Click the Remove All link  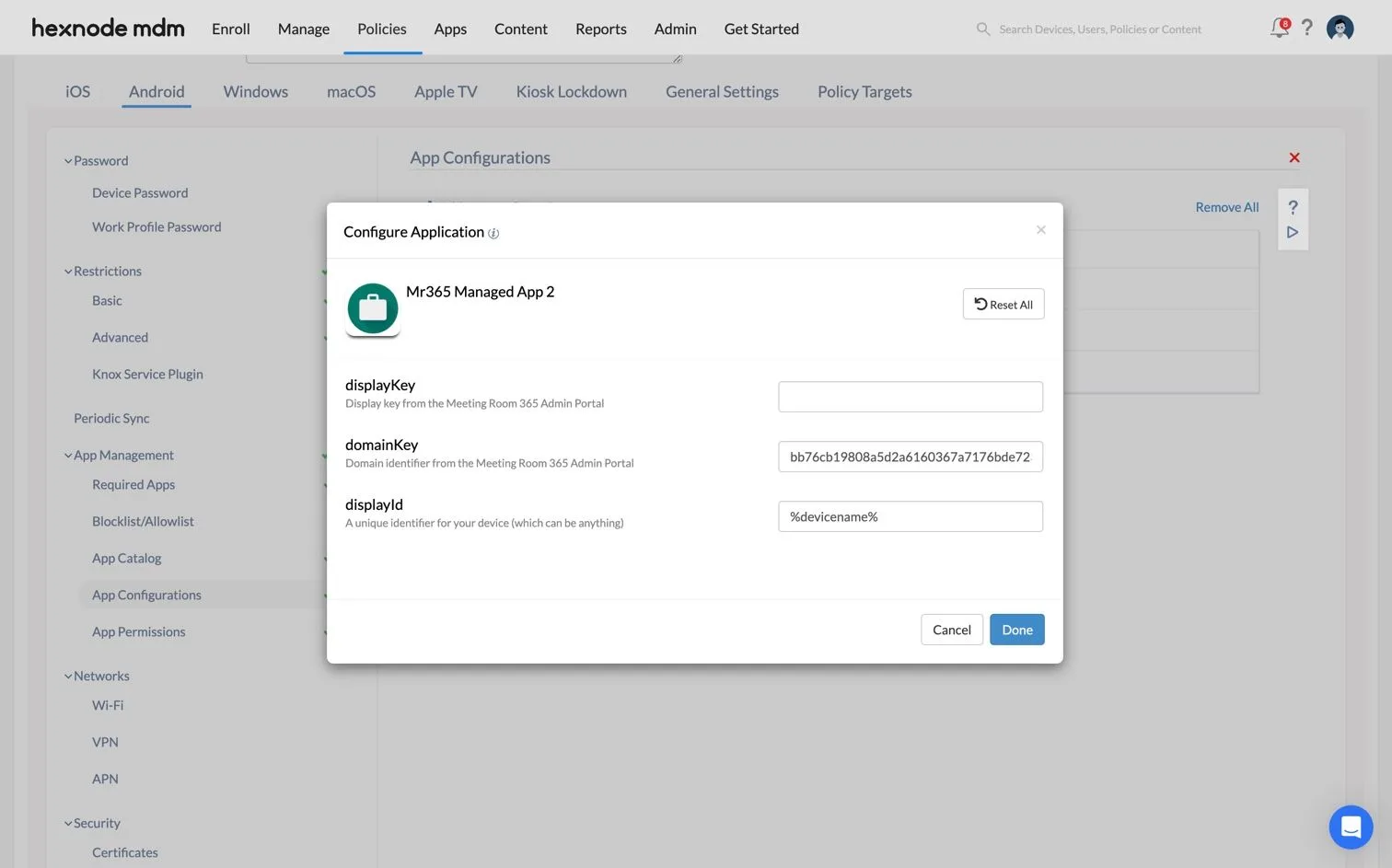[x=1227, y=207]
